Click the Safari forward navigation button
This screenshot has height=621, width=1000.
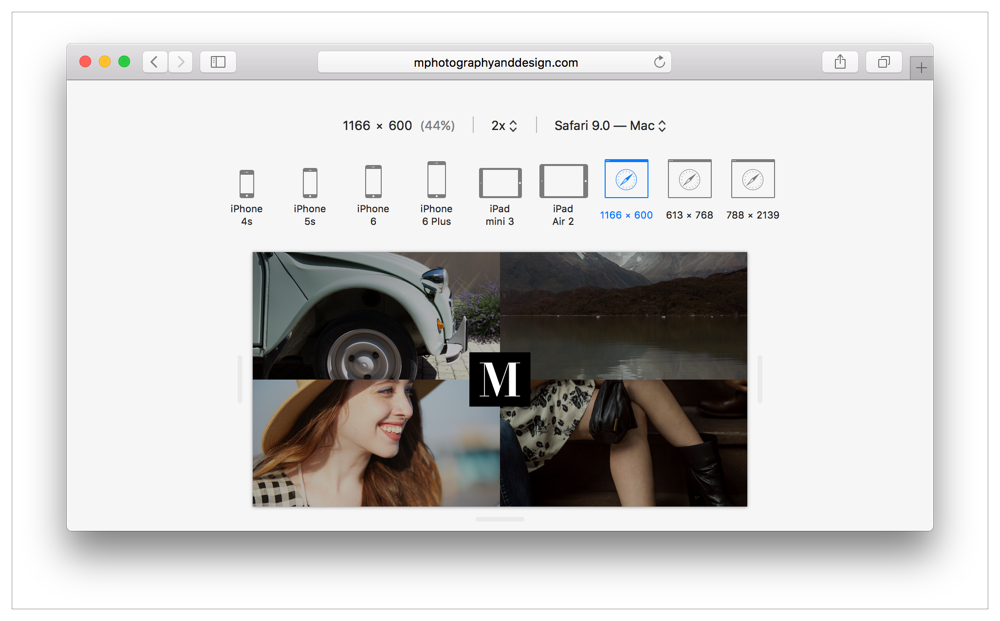181,62
